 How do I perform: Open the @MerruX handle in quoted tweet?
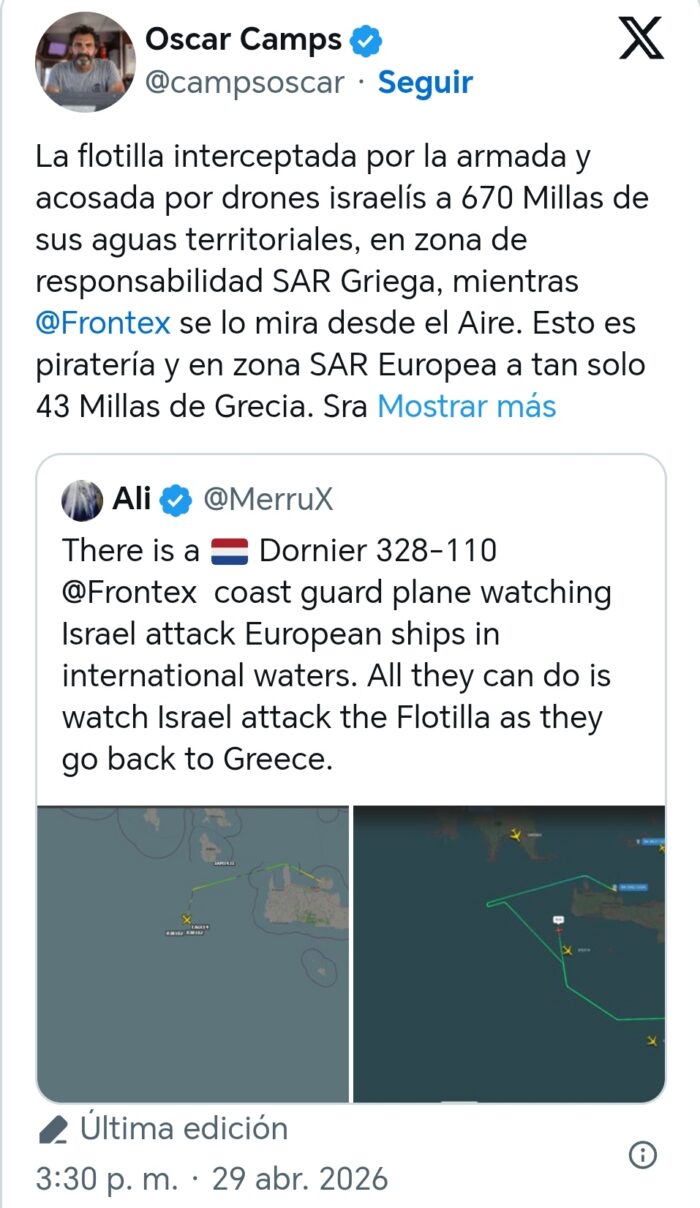point(268,500)
